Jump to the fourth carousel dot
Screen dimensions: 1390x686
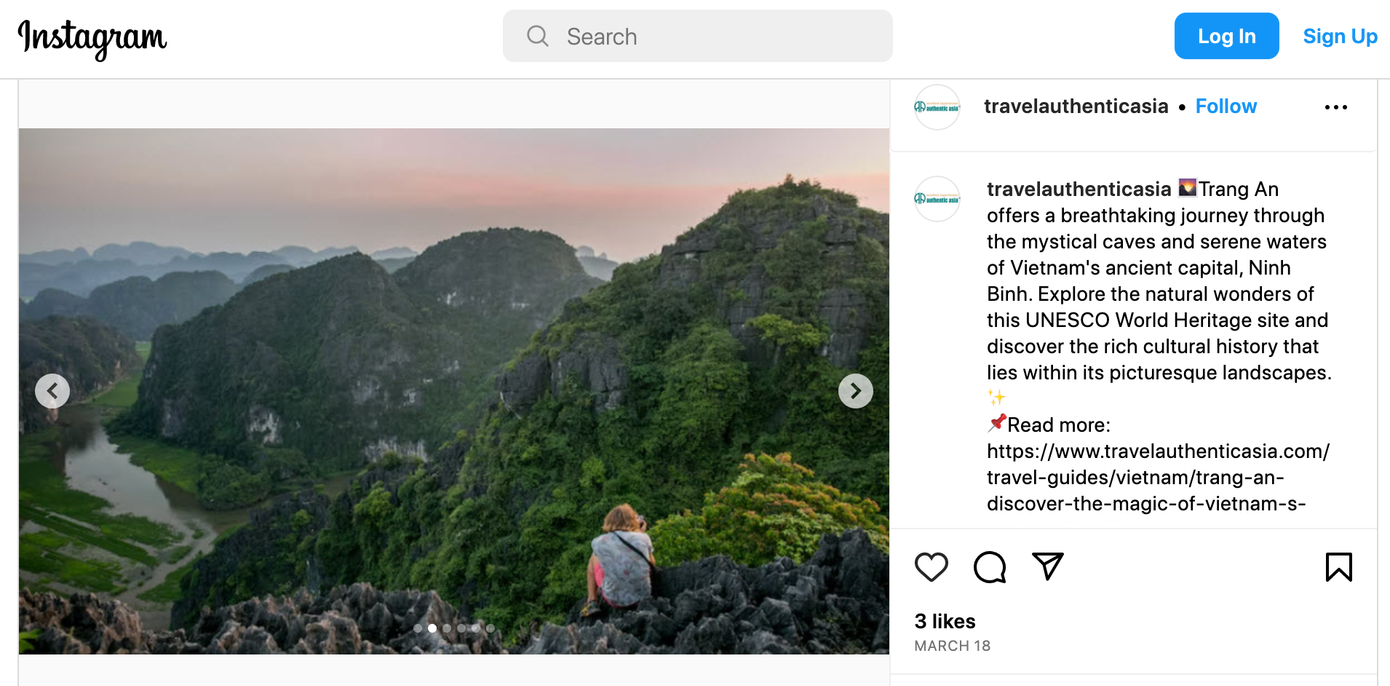[461, 627]
